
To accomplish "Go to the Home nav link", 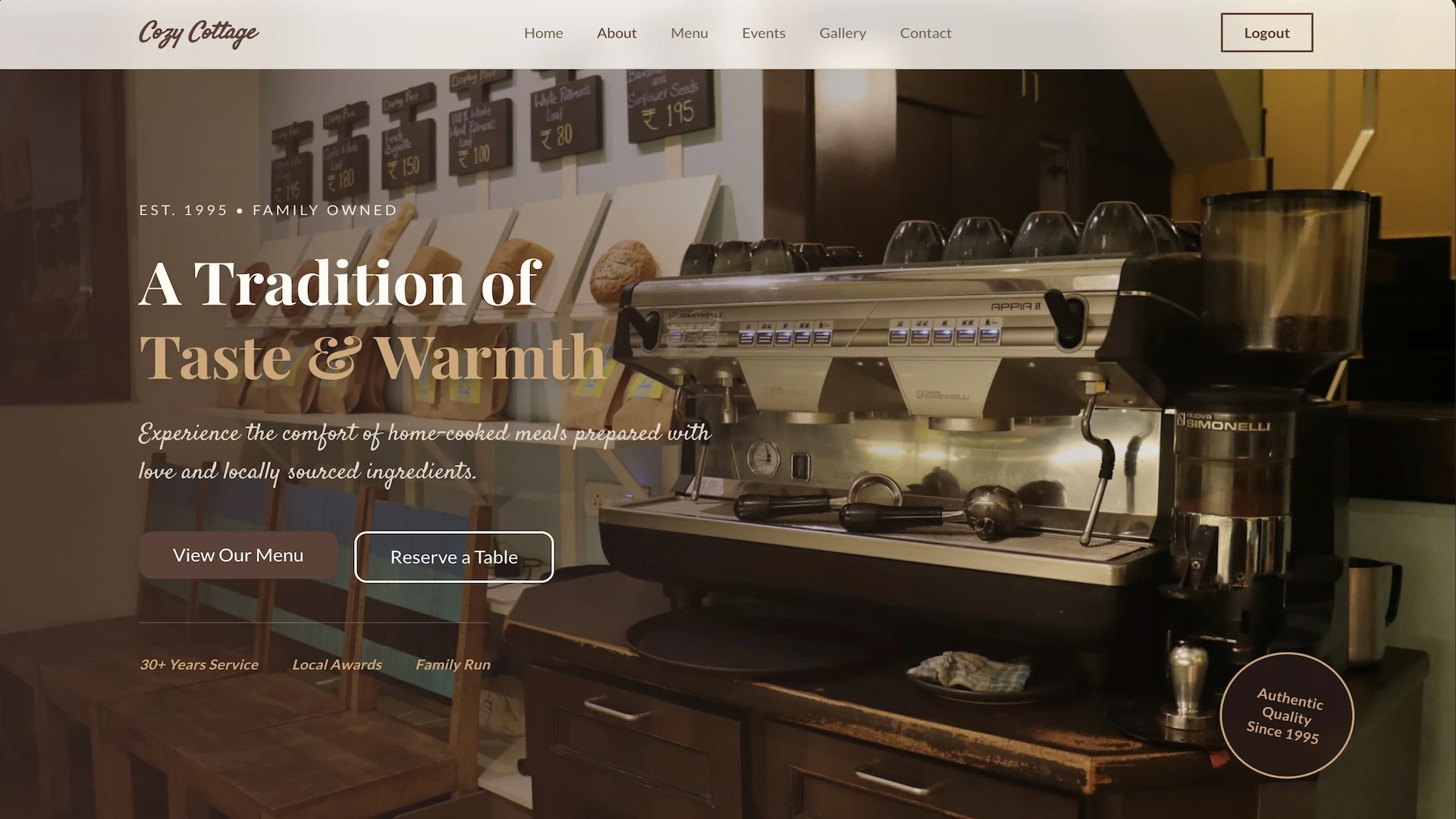I will click(x=543, y=33).
